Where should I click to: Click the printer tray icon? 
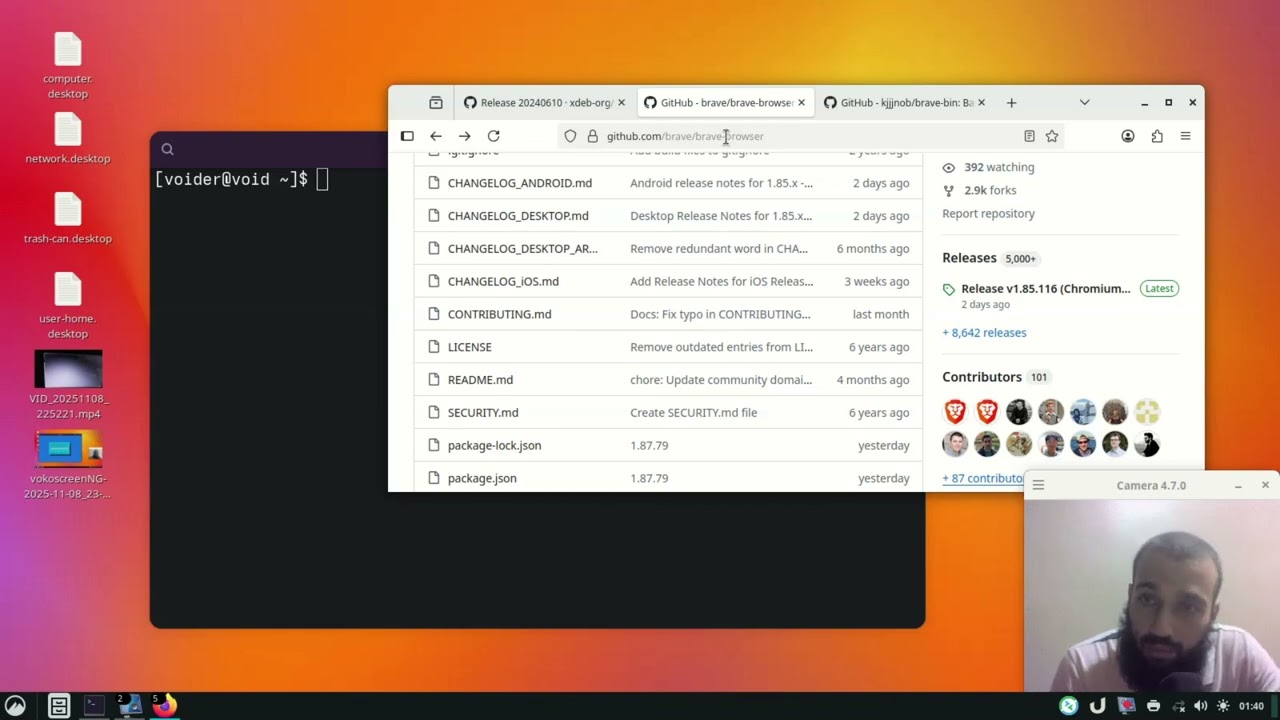[1153, 706]
